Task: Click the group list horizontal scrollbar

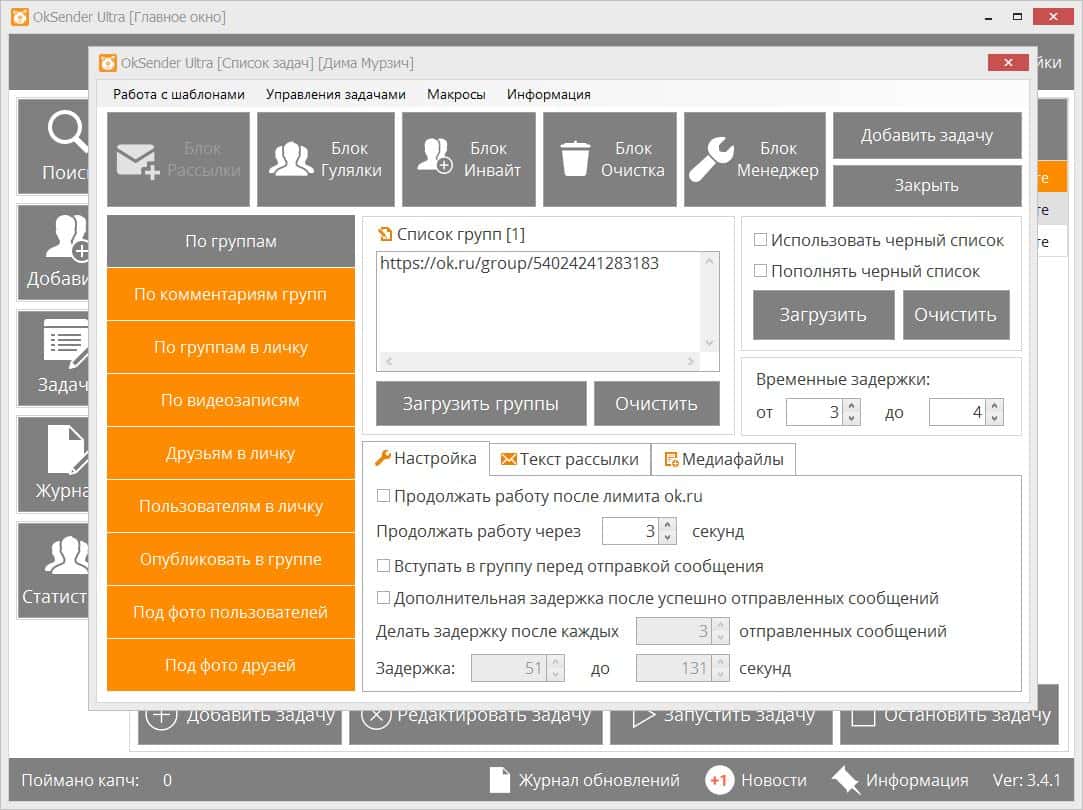Action: [539, 361]
